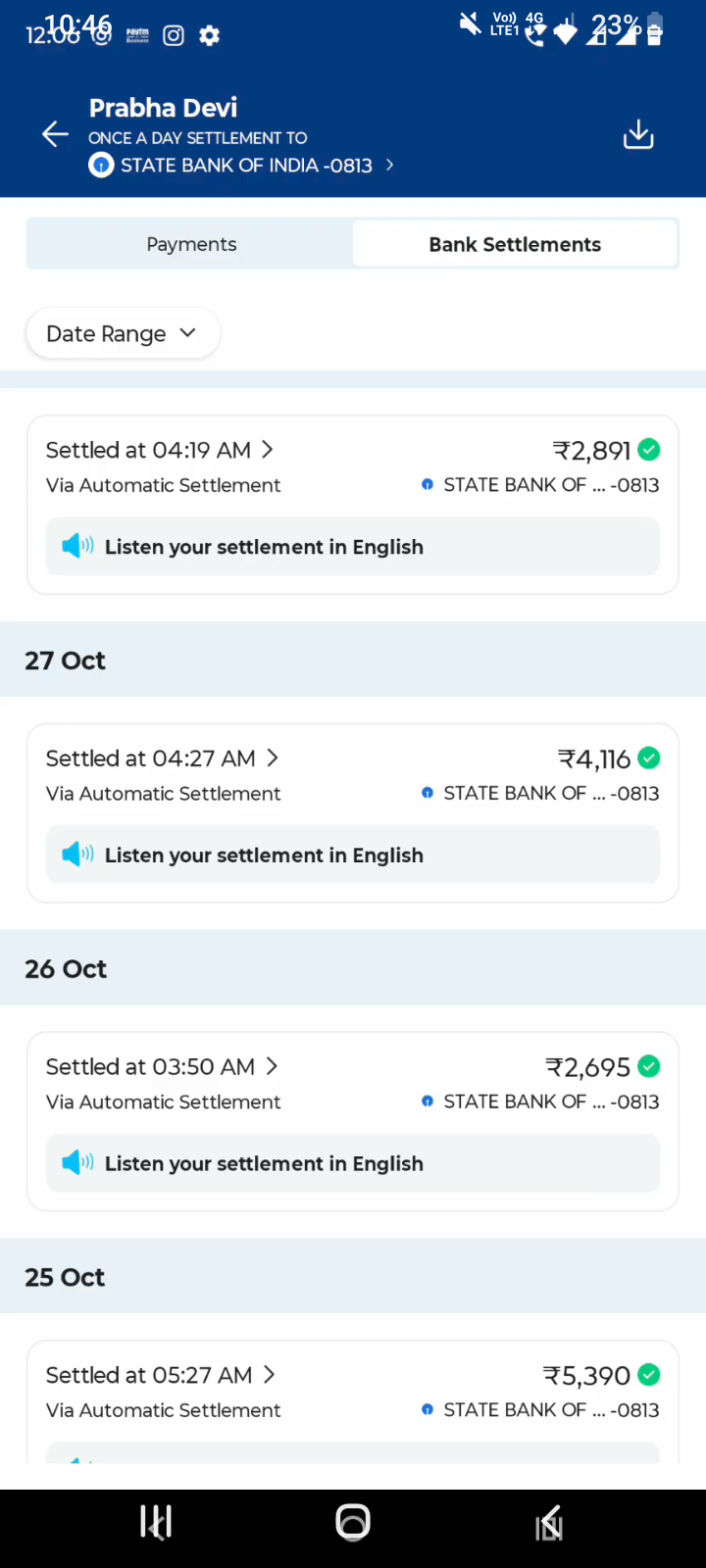Listen to ₹2,695 settlement in English
The width and height of the screenshot is (706, 1568).
click(264, 1164)
